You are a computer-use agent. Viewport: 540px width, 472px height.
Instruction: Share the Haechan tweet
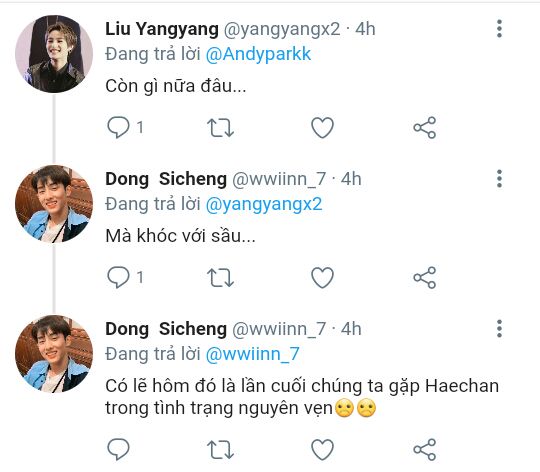(425, 449)
